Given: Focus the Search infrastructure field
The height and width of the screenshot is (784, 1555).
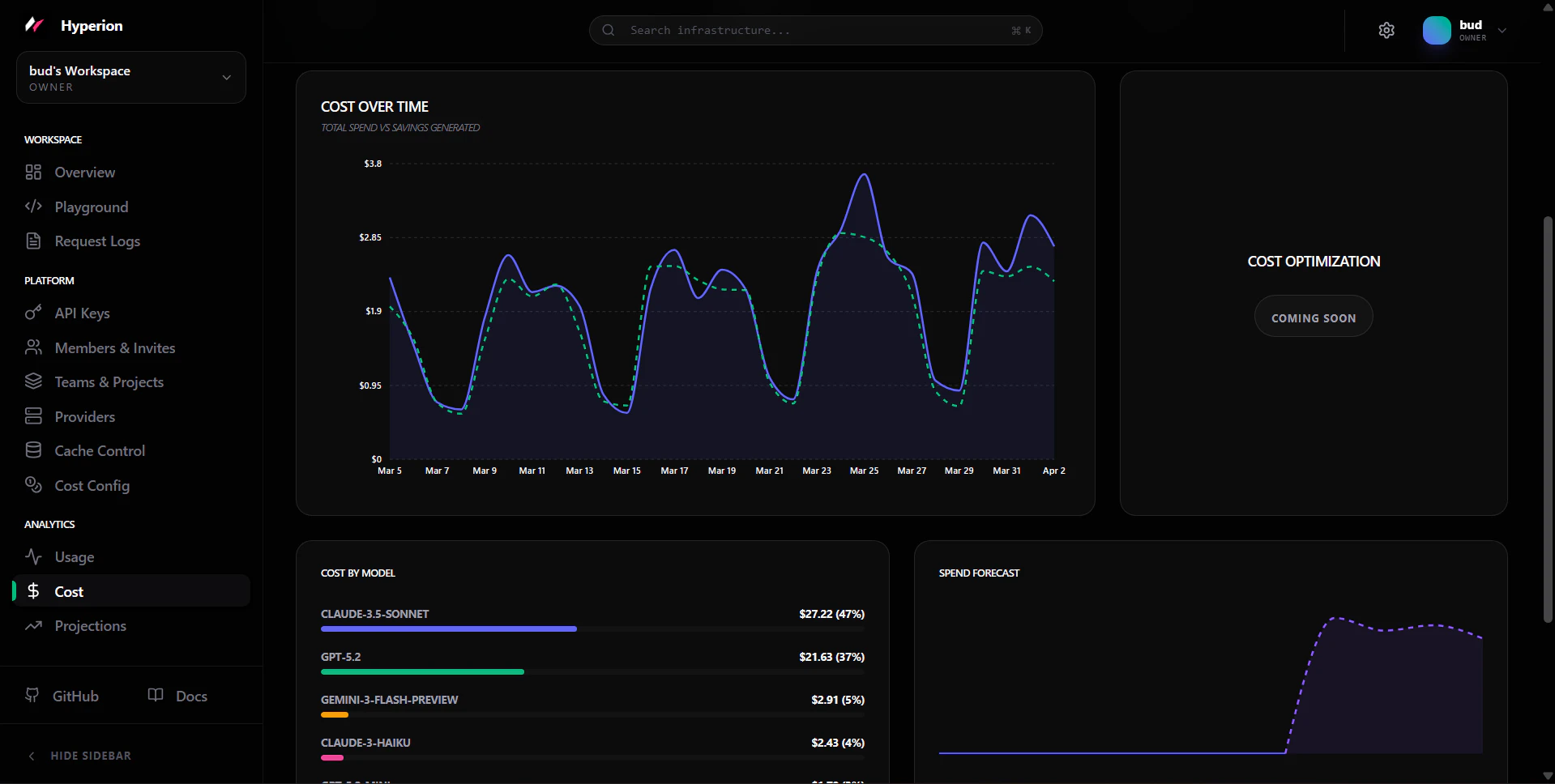Looking at the screenshot, I should [x=814, y=31].
